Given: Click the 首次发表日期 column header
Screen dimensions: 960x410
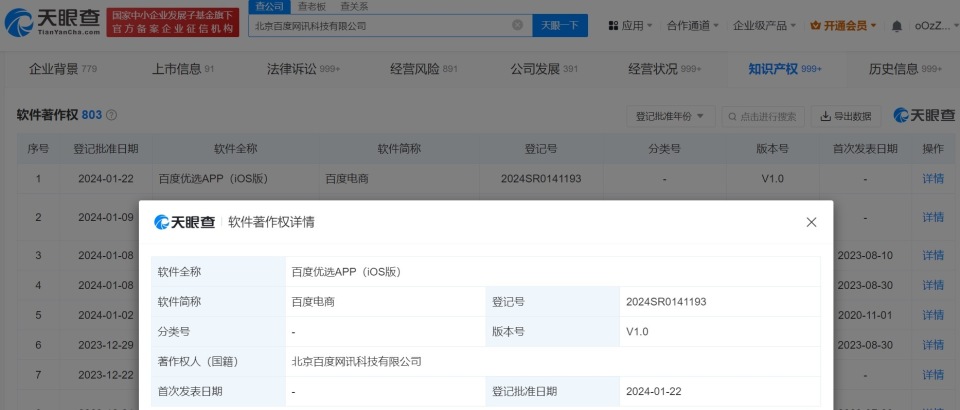Looking at the screenshot, I should (865, 149).
